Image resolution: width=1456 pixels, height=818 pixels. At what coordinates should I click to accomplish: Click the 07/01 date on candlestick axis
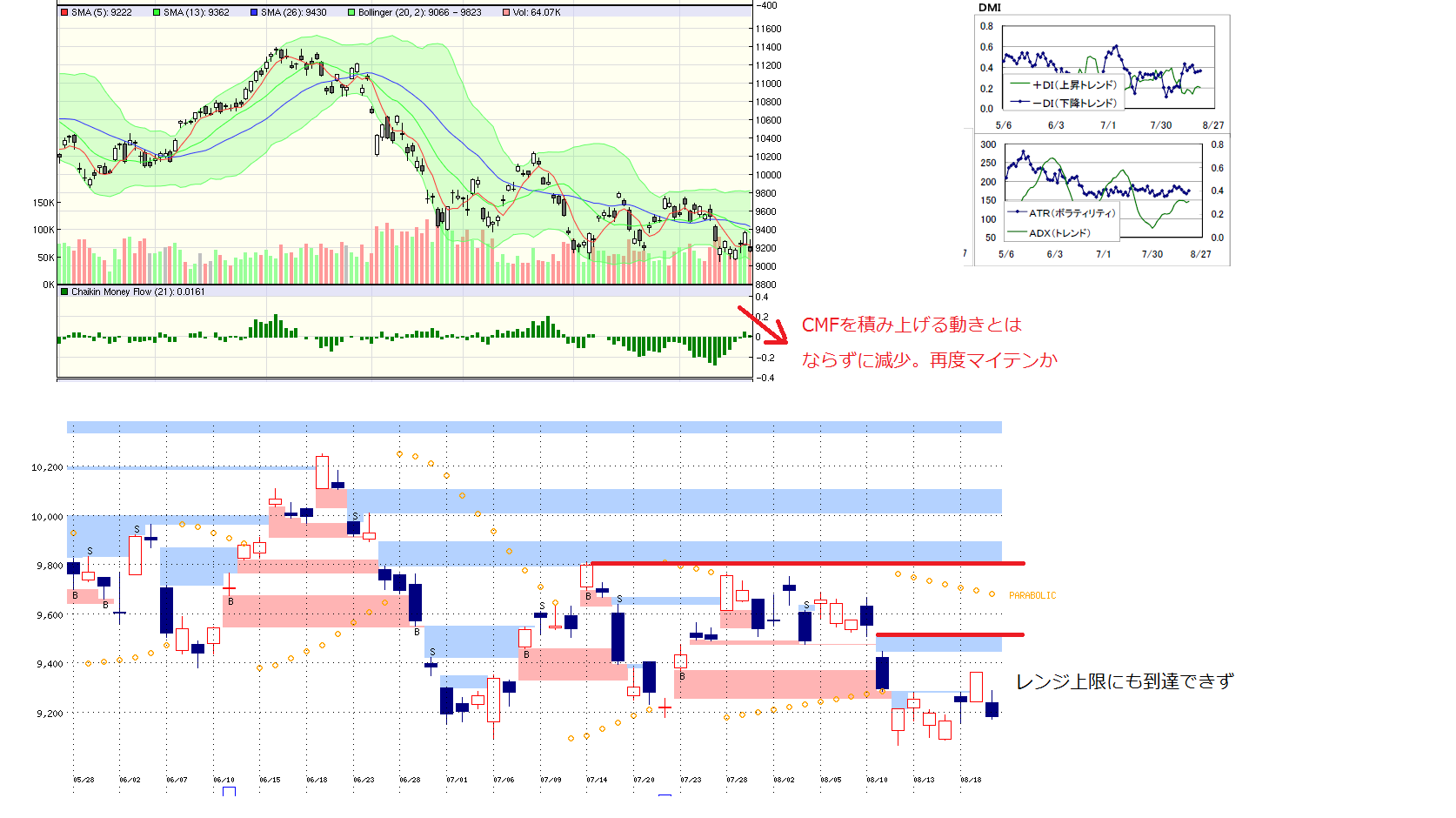457,780
